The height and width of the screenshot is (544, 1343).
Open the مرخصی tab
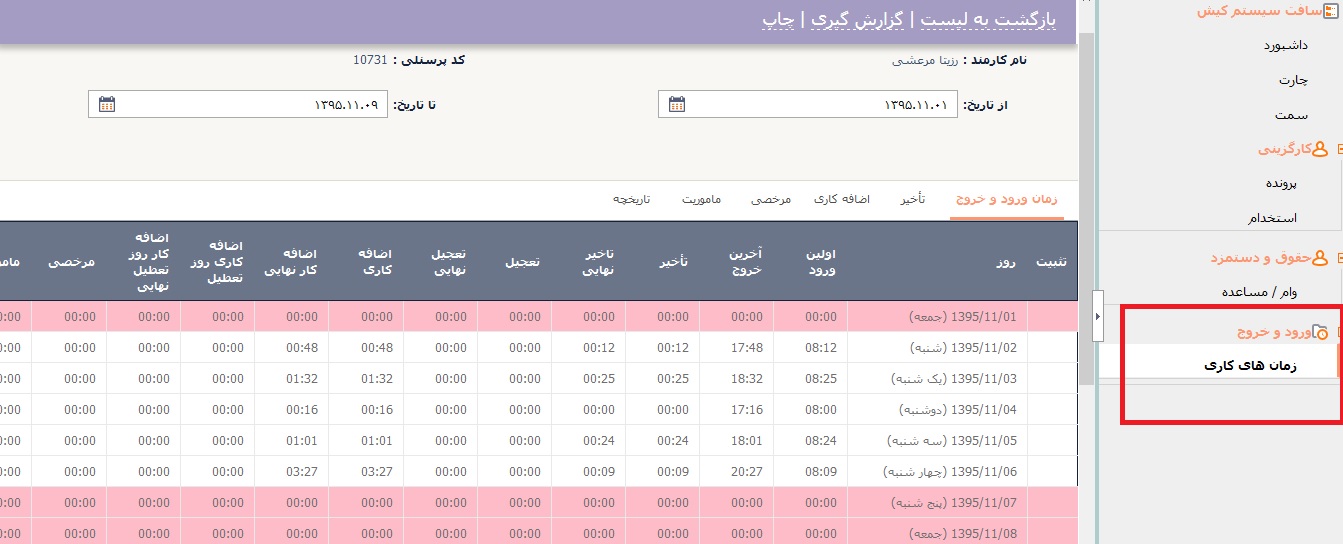point(771,199)
